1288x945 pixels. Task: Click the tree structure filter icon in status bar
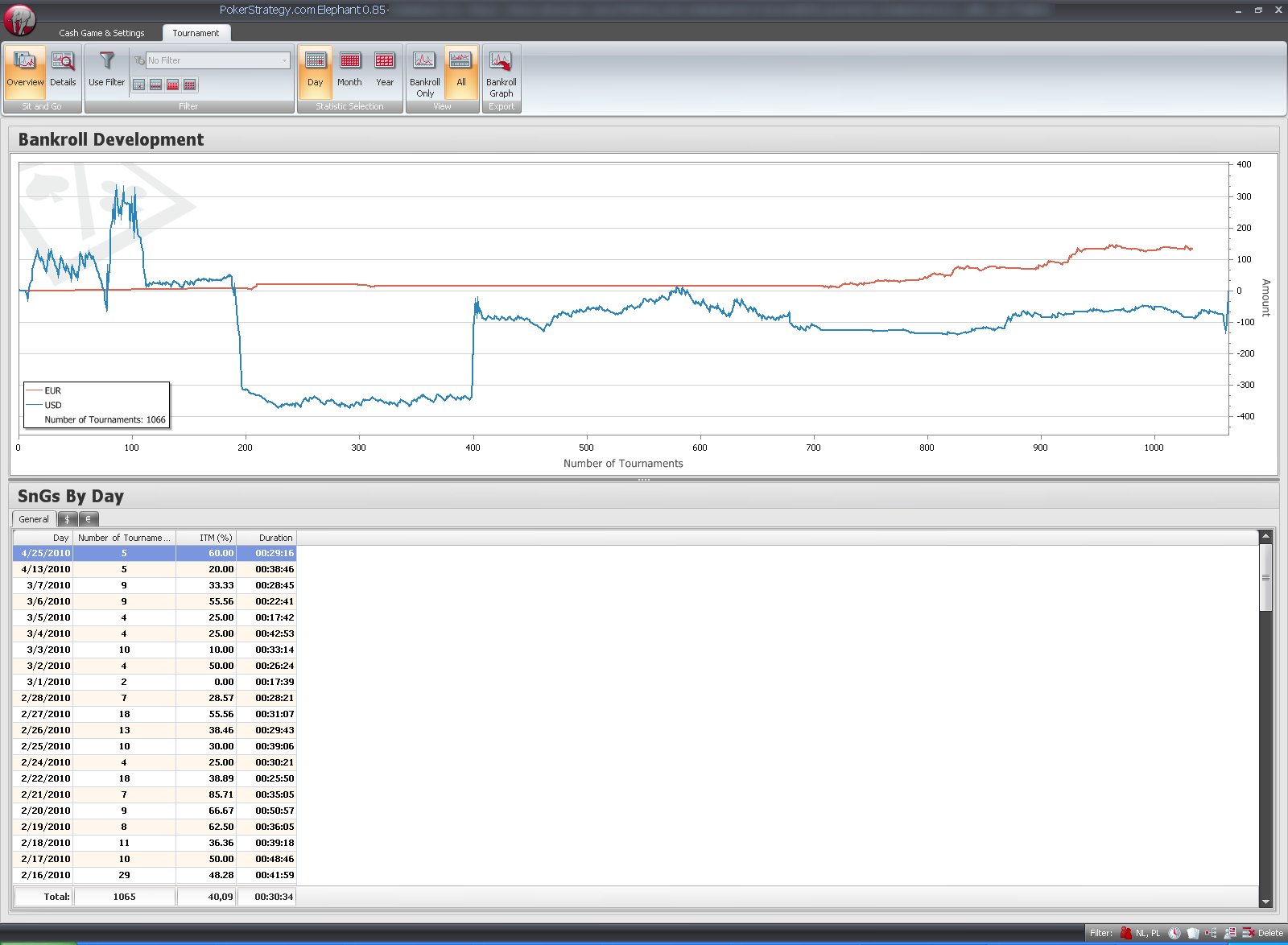point(1211,933)
